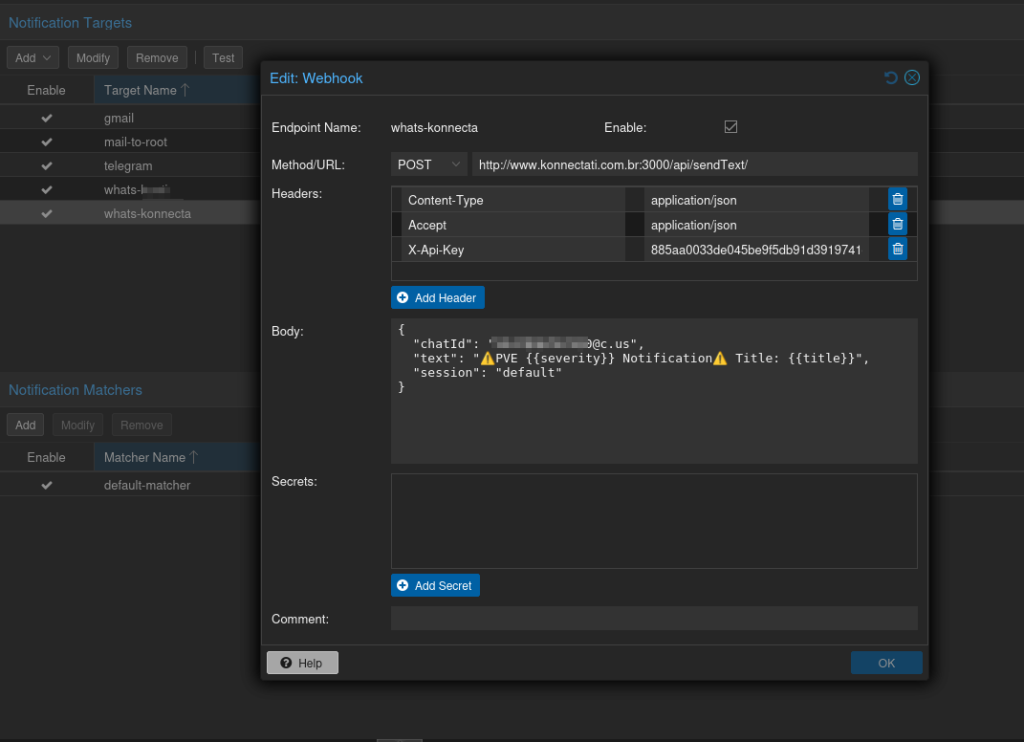Select the telegram target row
1024x742 pixels.
(128, 166)
